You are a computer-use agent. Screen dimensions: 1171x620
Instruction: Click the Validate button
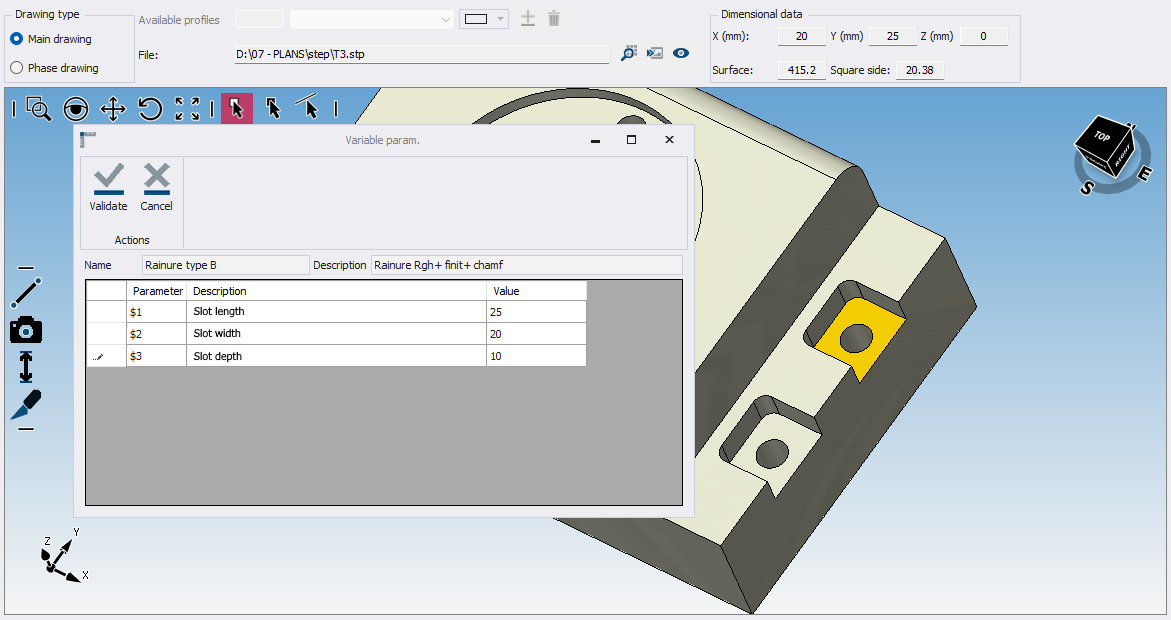pos(108,187)
